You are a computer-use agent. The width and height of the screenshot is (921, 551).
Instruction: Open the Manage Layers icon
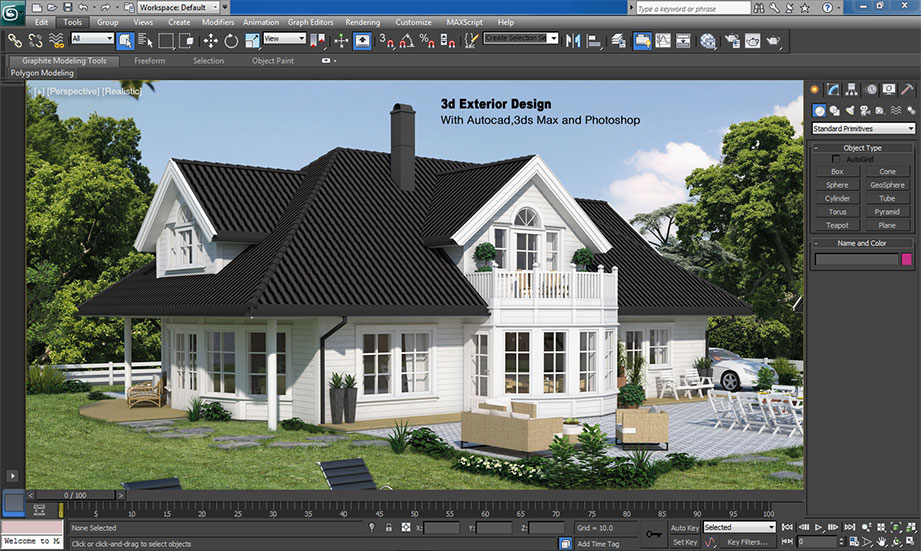pyautogui.click(x=618, y=41)
